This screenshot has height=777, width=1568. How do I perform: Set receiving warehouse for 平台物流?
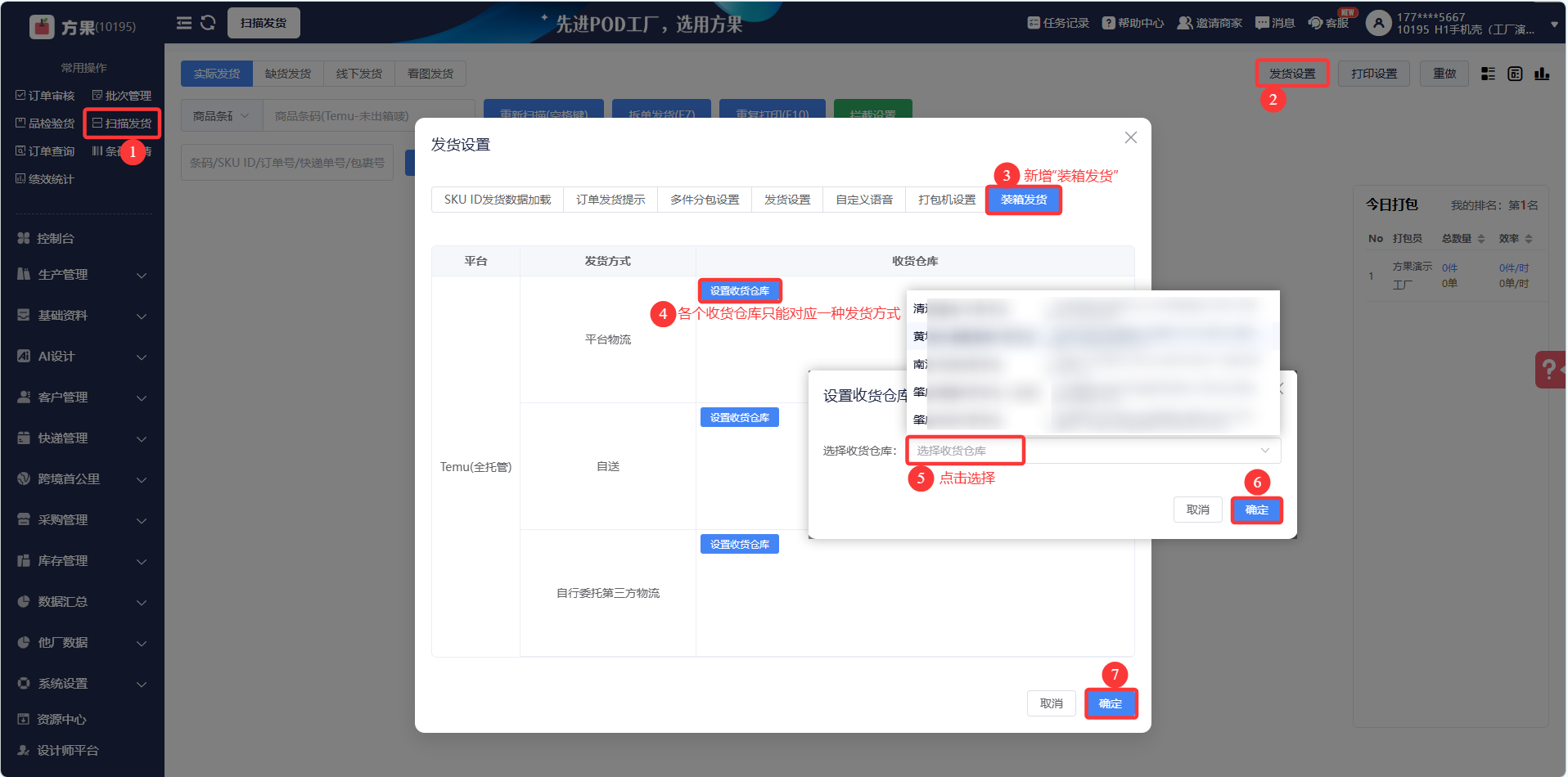[x=740, y=290]
